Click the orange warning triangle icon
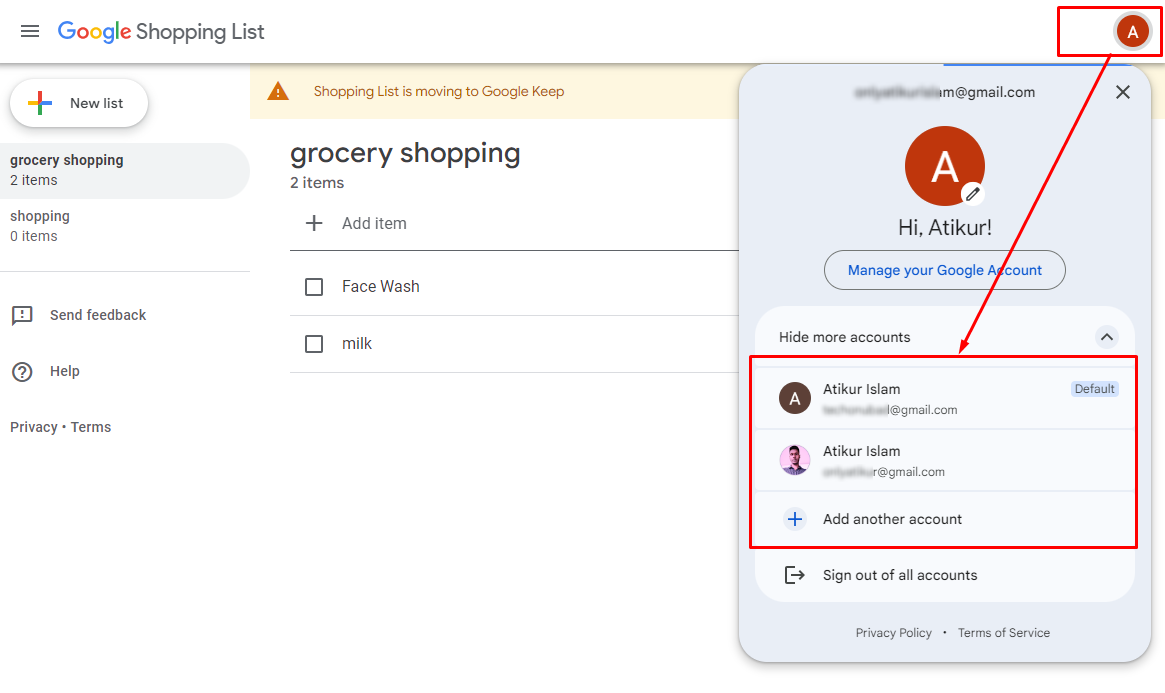The width and height of the screenshot is (1165, 693). tap(278, 92)
